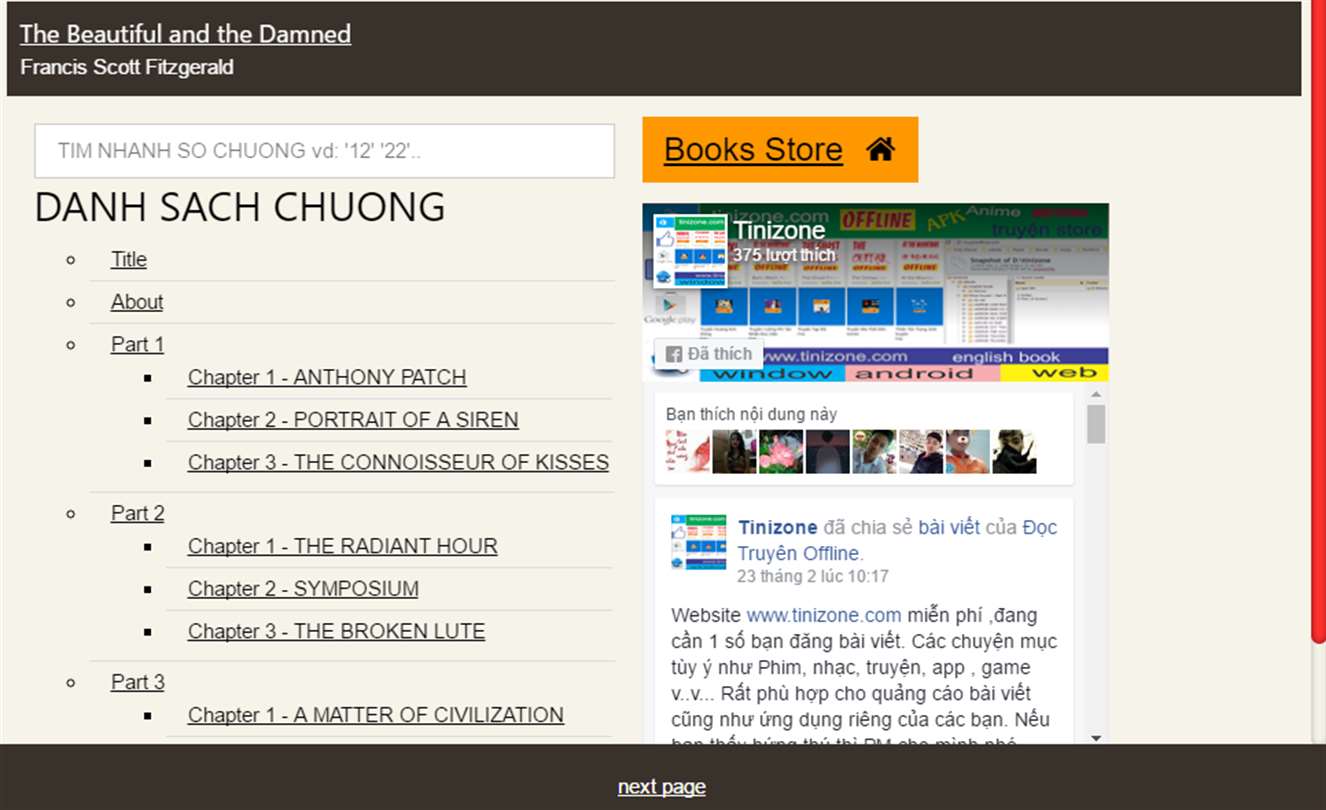
Task: Open the About link
Action: (137, 302)
